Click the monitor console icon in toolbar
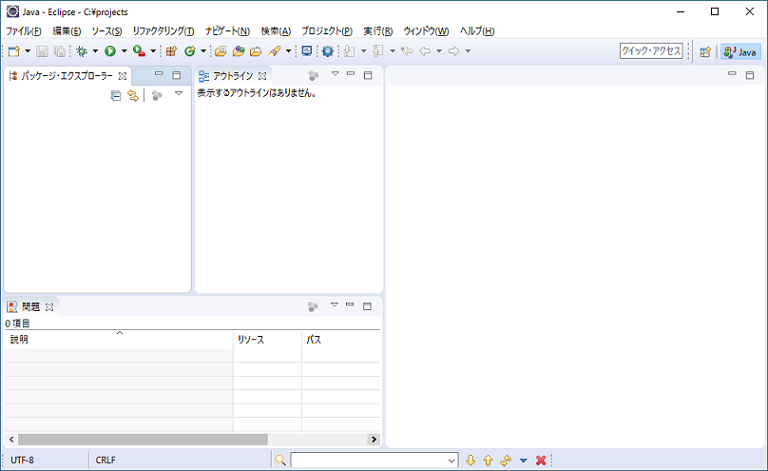768x471 pixels. tap(307, 51)
